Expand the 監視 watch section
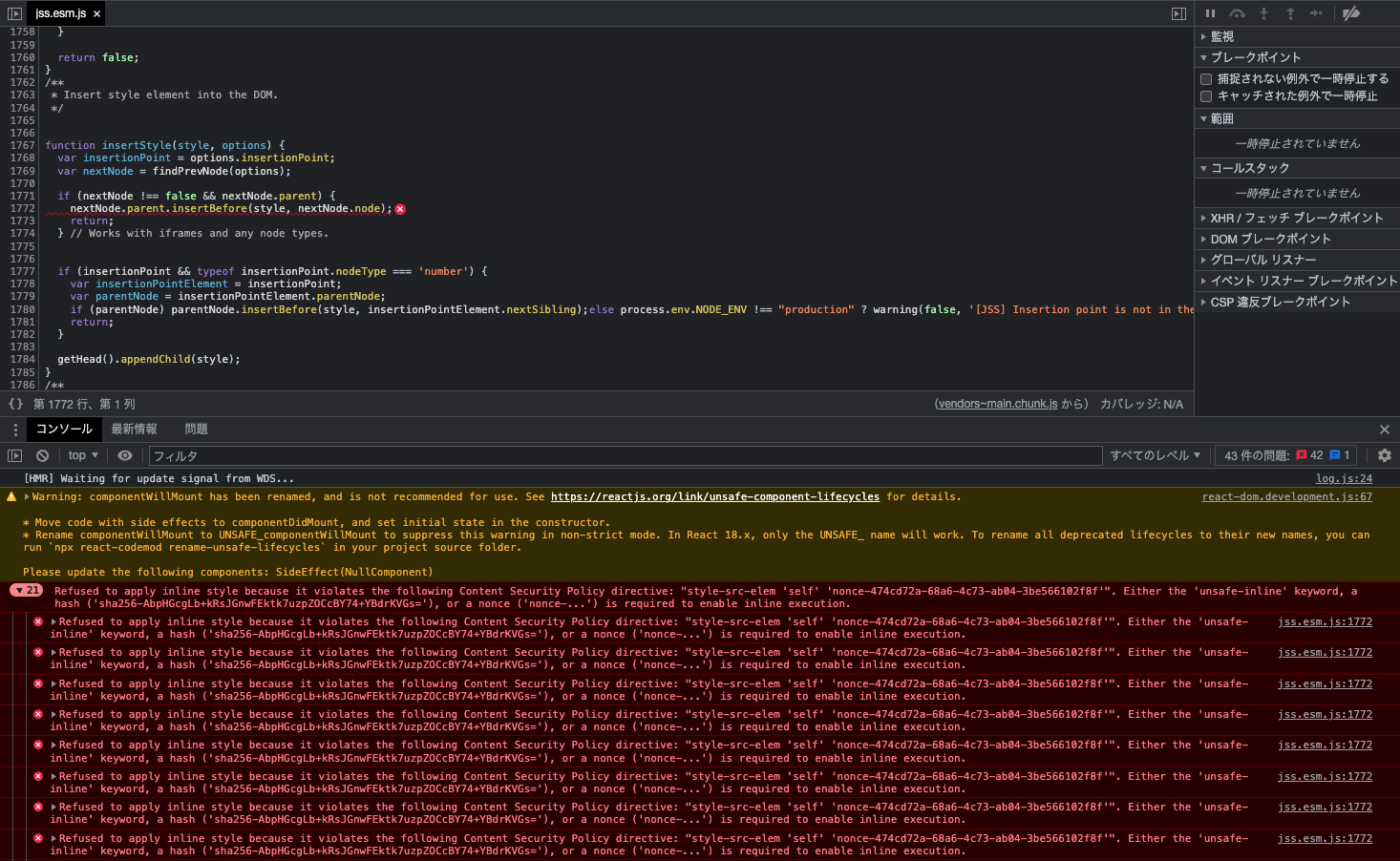Image resolution: width=1400 pixels, height=861 pixels. click(1297, 36)
